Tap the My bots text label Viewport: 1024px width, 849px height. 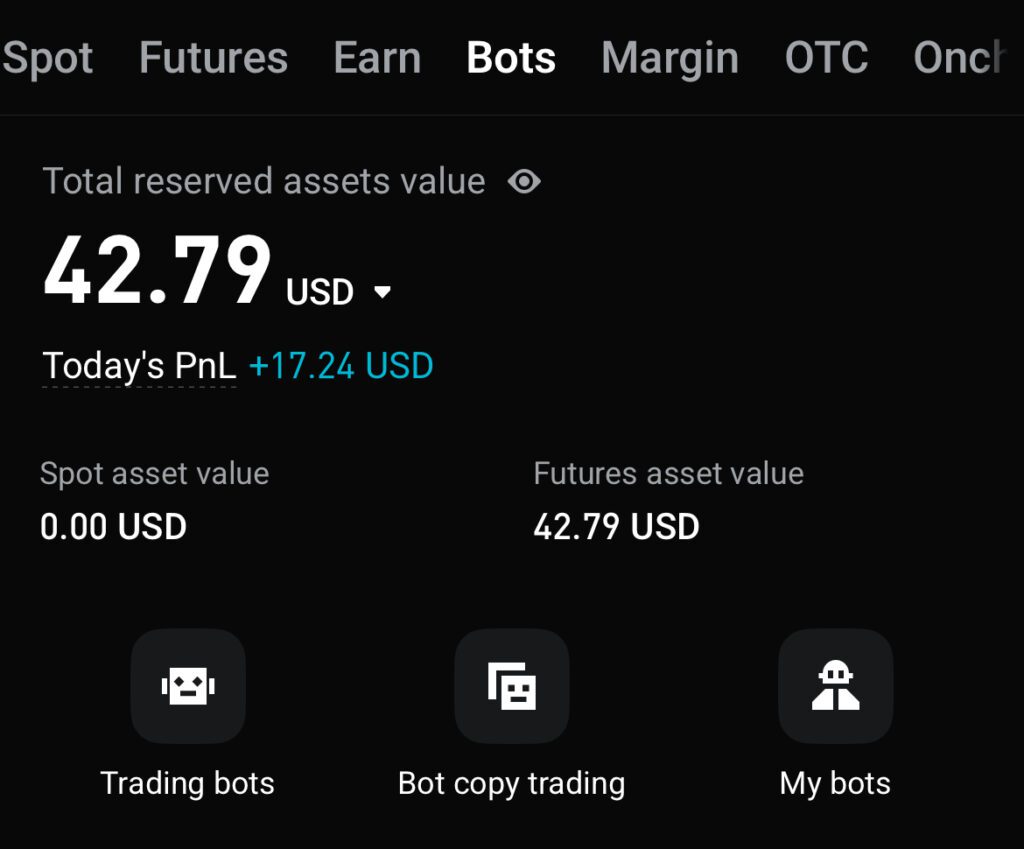(x=835, y=783)
